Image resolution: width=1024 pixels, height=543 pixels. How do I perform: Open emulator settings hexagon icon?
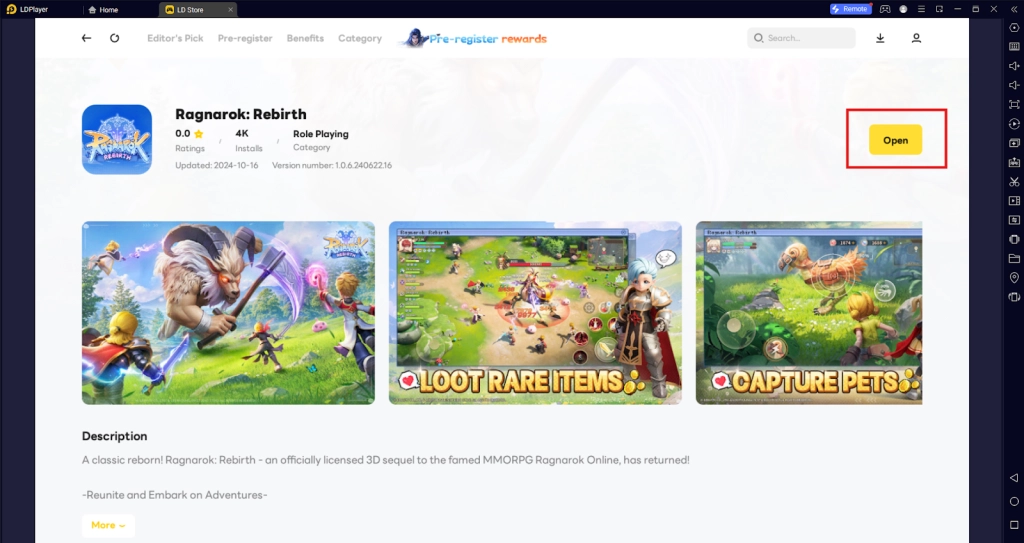pos(1014,27)
